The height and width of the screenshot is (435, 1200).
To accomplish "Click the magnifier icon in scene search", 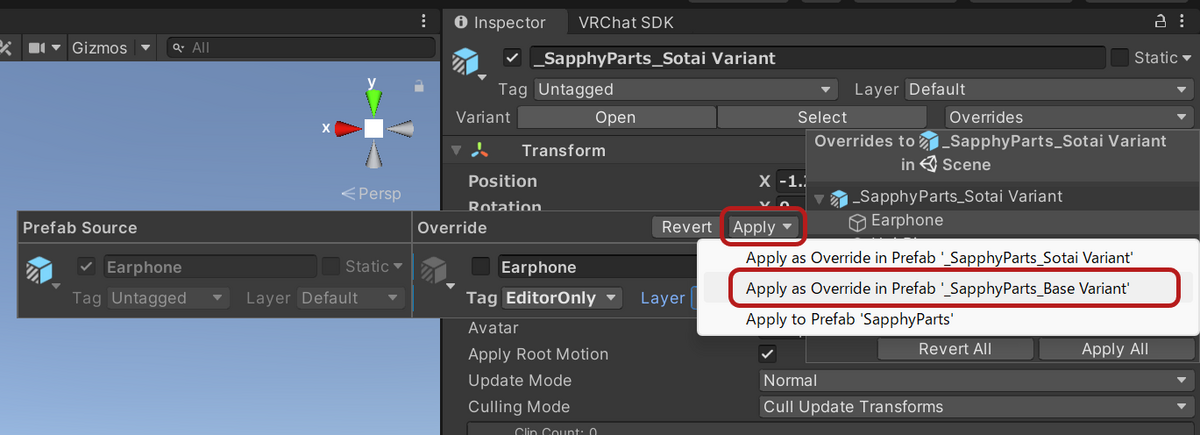I will click(178, 47).
